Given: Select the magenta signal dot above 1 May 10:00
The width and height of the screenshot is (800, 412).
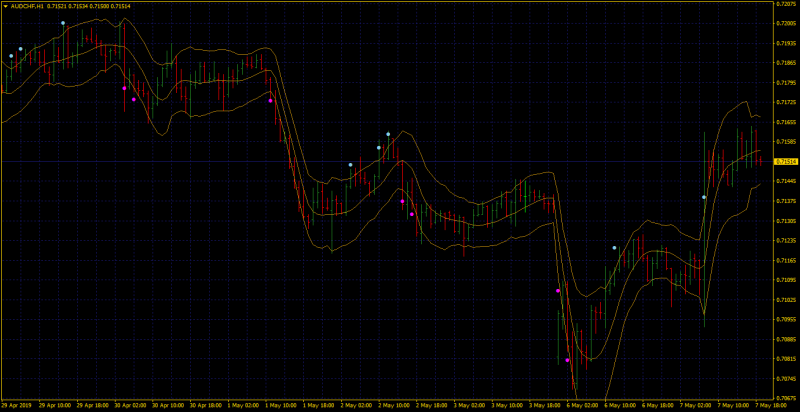Looking at the screenshot, I should [x=270, y=100].
